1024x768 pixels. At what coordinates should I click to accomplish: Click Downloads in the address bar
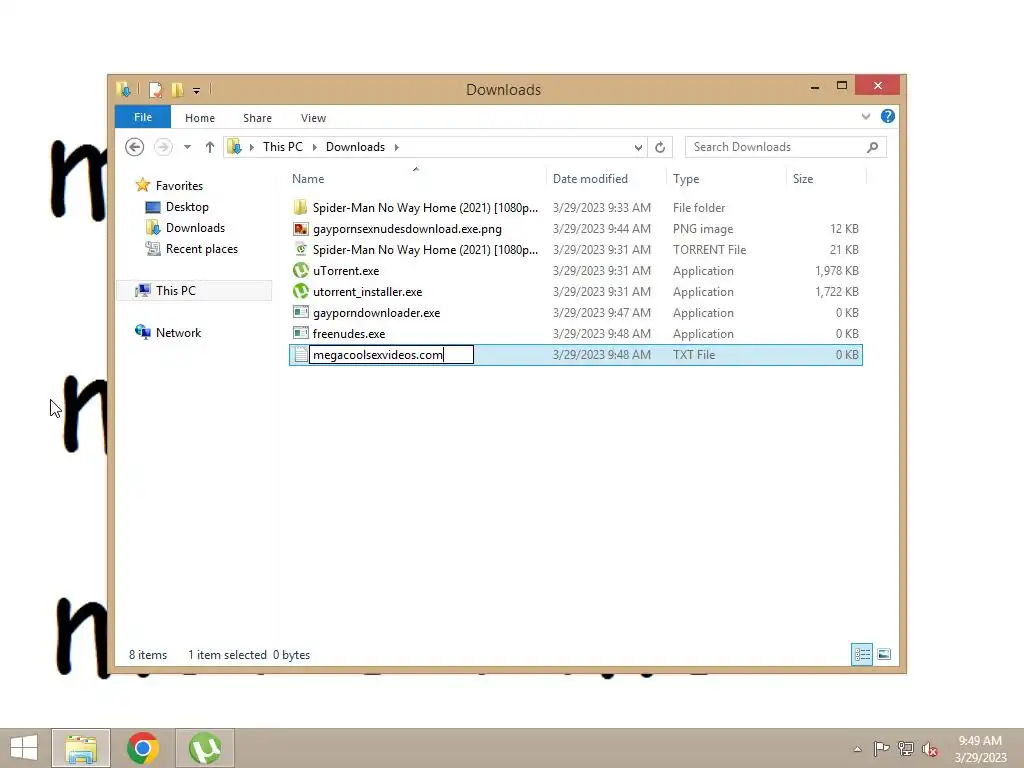point(355,147)
